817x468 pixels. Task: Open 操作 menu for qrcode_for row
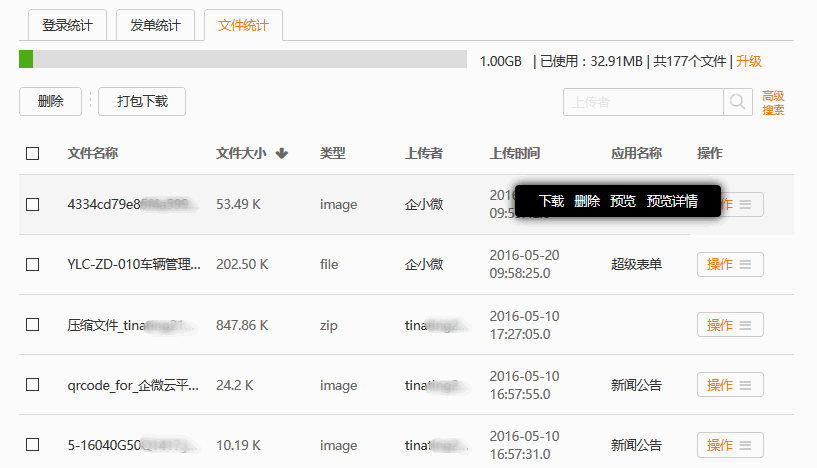[x=730, y=385]
